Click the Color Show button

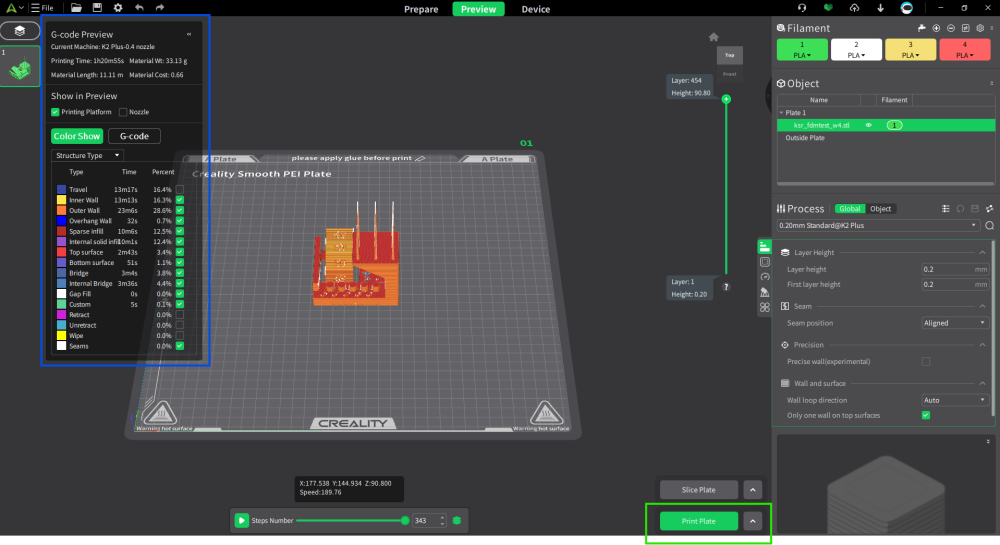pyautogui.click(x=77, y=136)
